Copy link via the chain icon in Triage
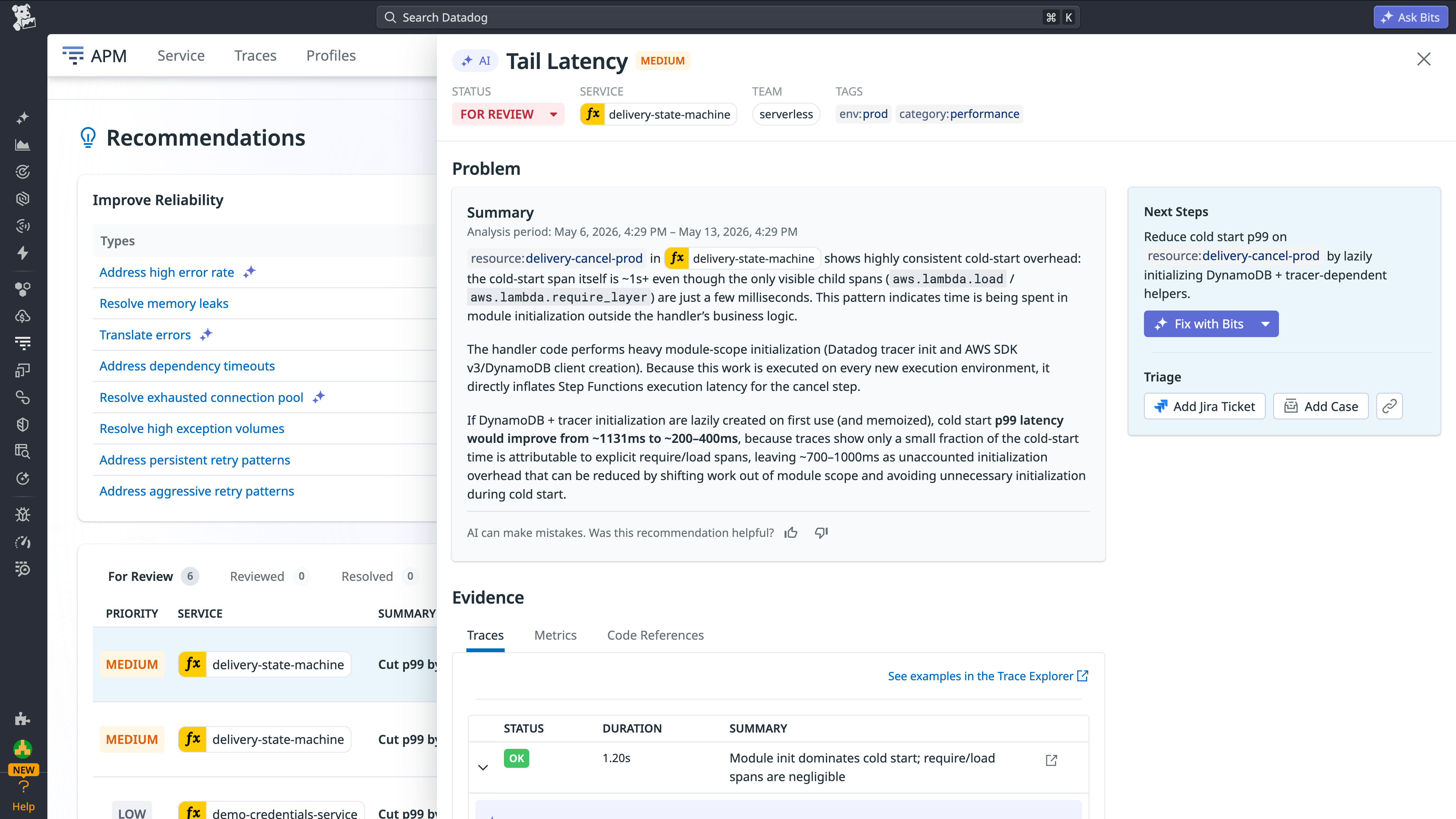1456x819 pixels. click(1389, 406)
